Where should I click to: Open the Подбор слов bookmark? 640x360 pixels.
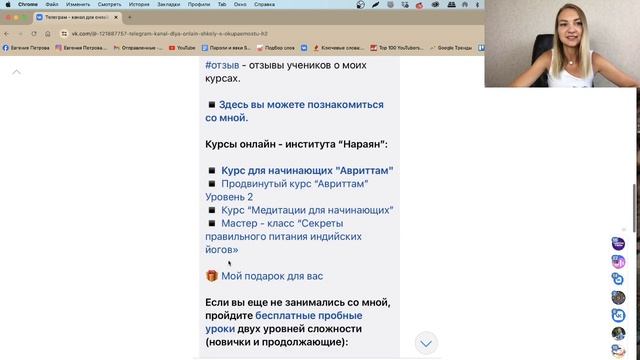[276, 48]
